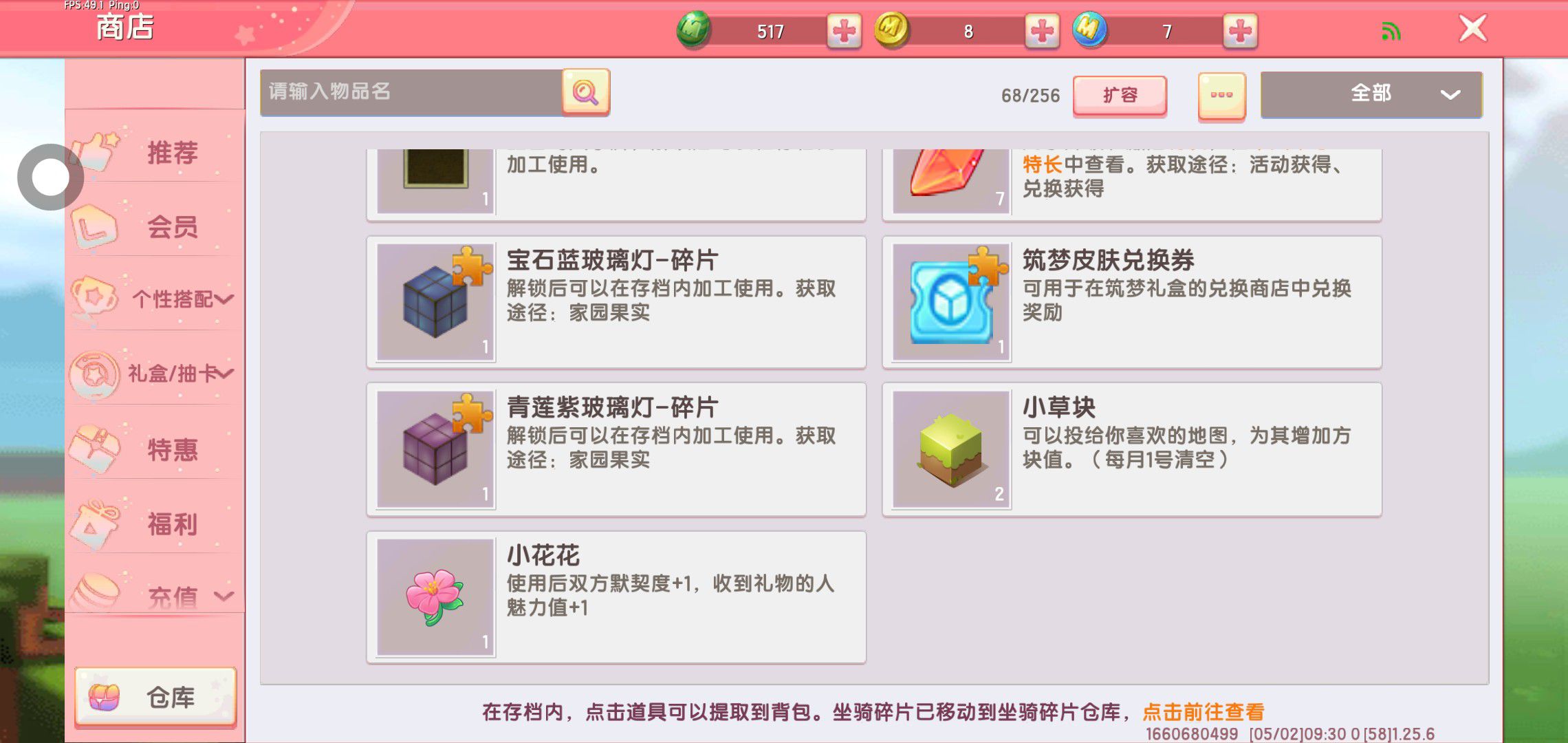Tap the floating circular record button
This screenshot has width=1568, height=743.
click(x=50, y=177)
